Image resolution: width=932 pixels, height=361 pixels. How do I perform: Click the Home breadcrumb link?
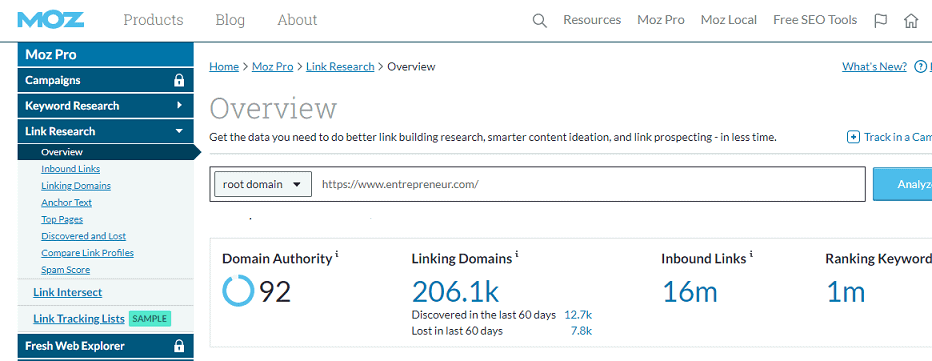point(224,67)
